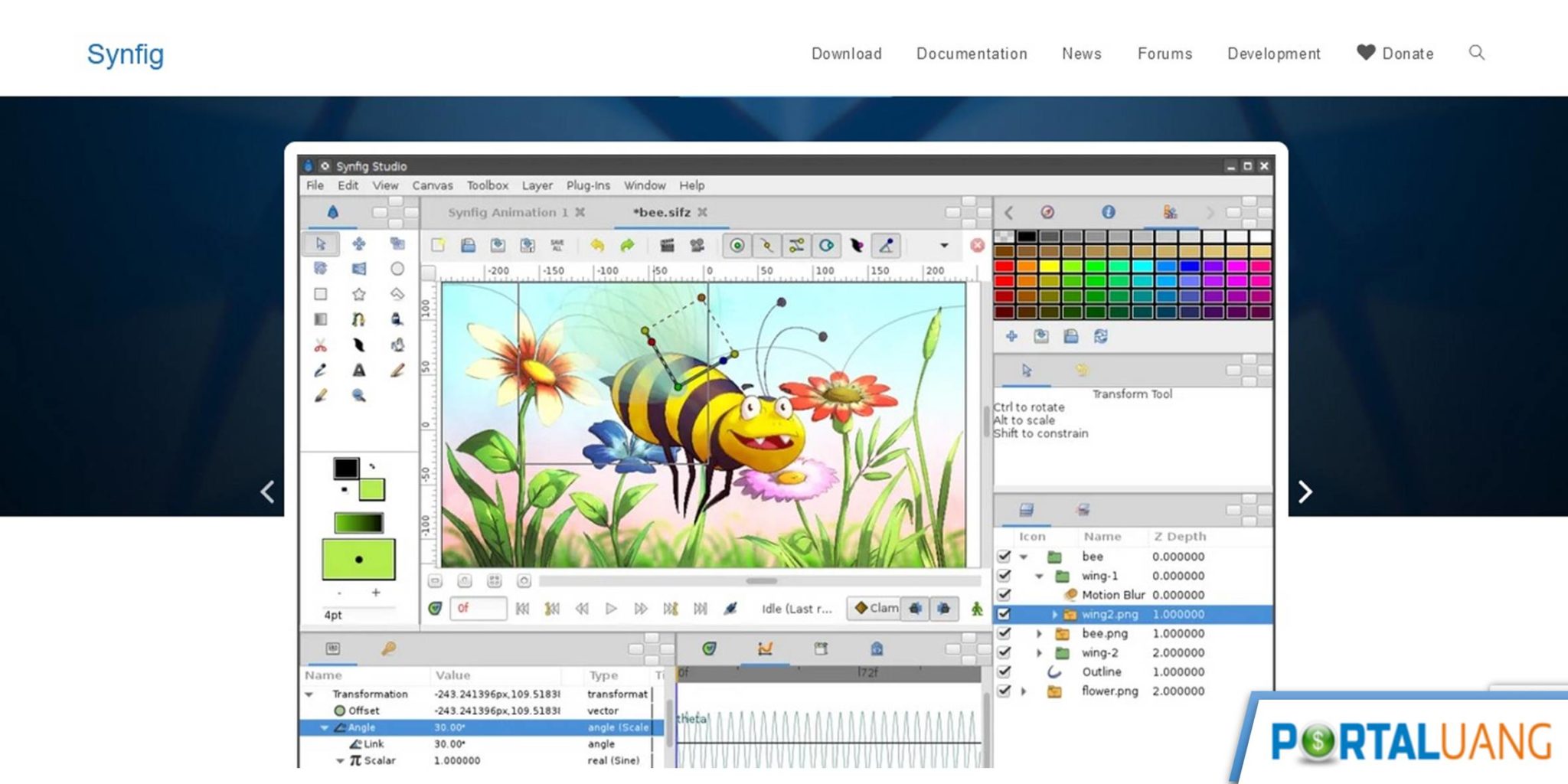
Task: Click the Donate link with heart
Action: pyautogui.click(x=1395, y=54)
